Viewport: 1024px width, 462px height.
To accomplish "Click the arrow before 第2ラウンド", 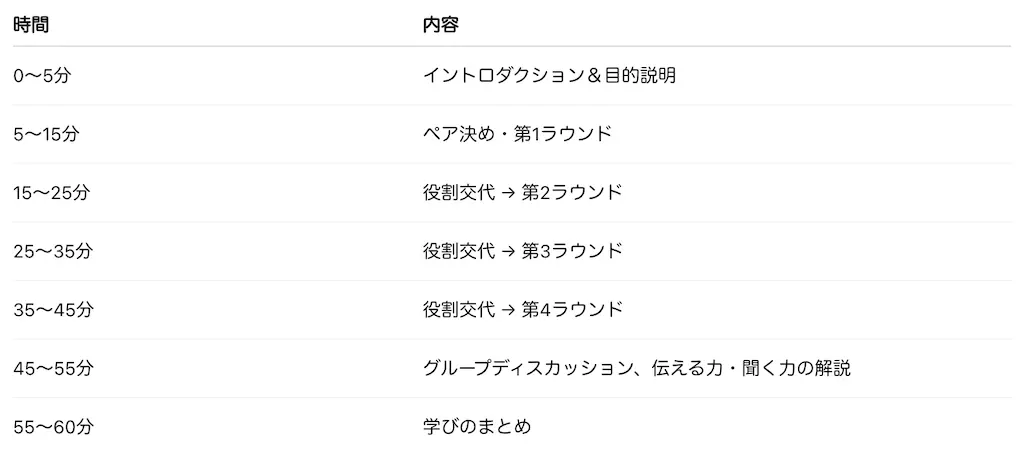I will 508,192.
